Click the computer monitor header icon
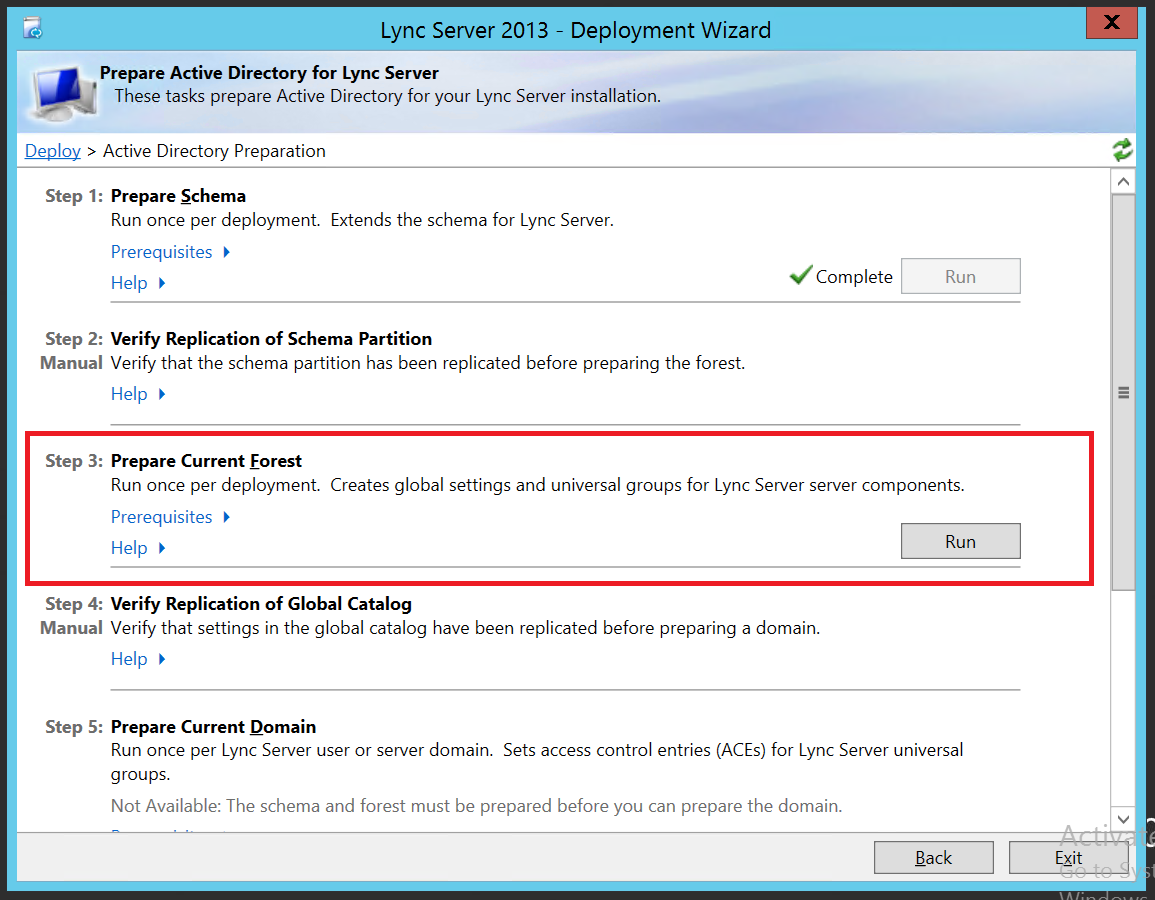This screenshot has width=1155, height=900. pyautogui.click(x=63, y=93)
